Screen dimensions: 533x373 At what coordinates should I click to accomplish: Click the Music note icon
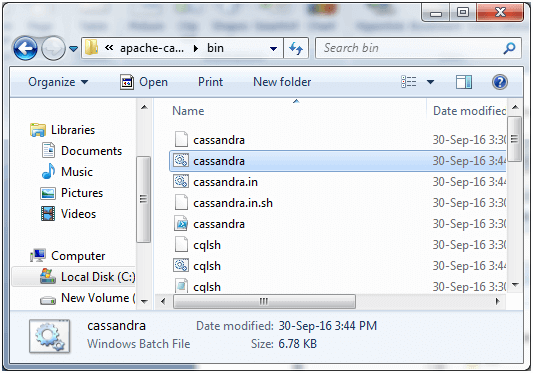point(48,171)
